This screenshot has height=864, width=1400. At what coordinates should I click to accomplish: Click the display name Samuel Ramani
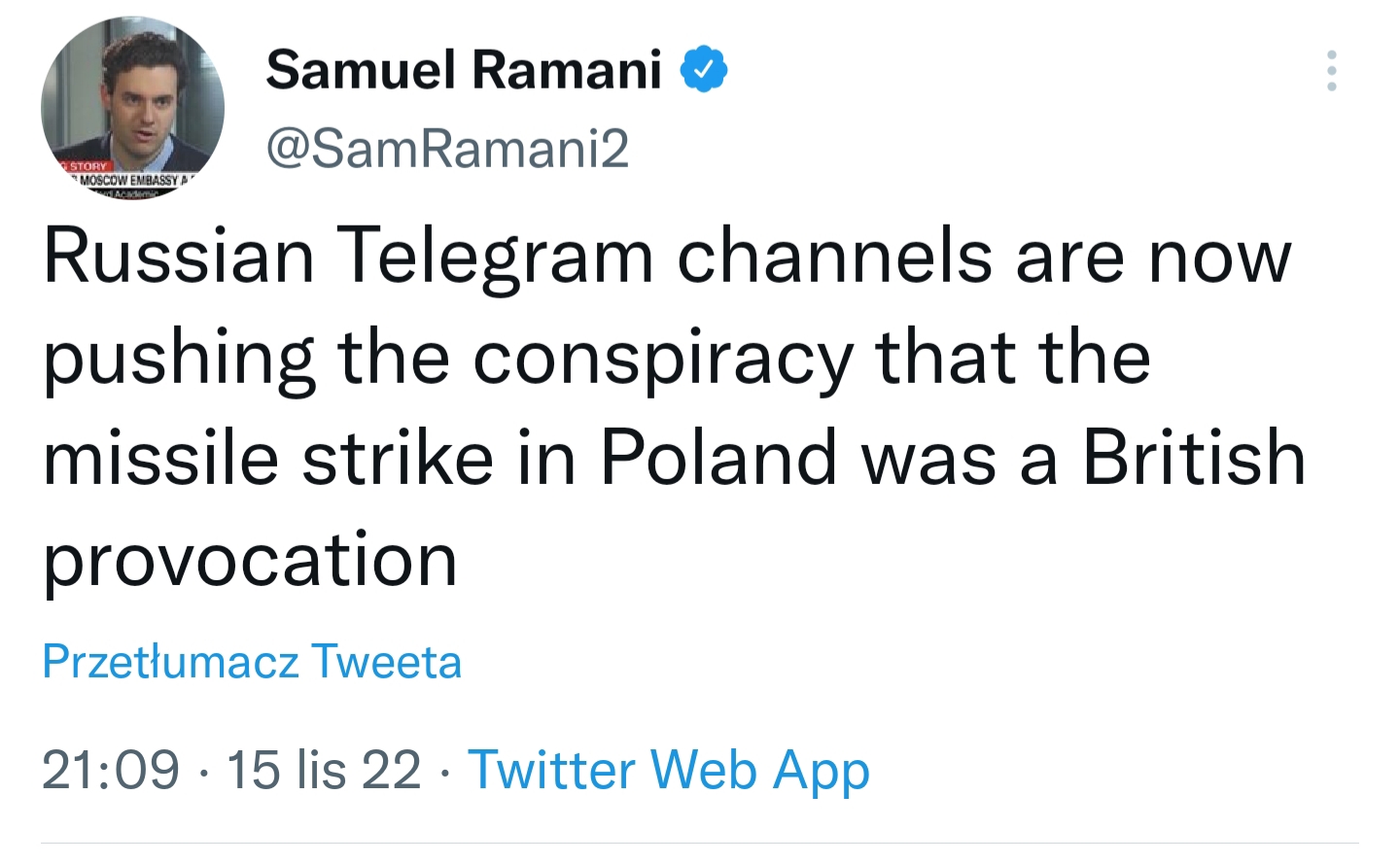pos(464,70)
